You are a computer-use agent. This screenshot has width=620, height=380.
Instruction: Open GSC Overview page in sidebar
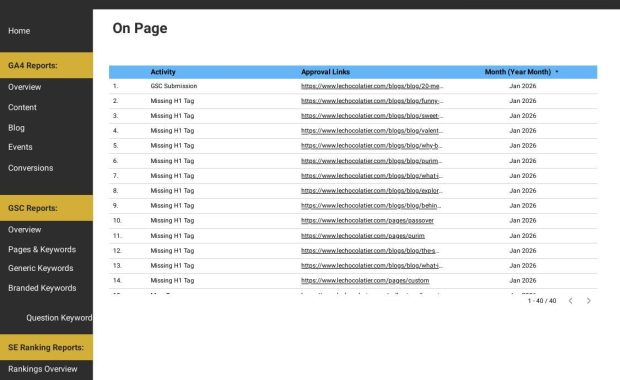tap(25, 230)
